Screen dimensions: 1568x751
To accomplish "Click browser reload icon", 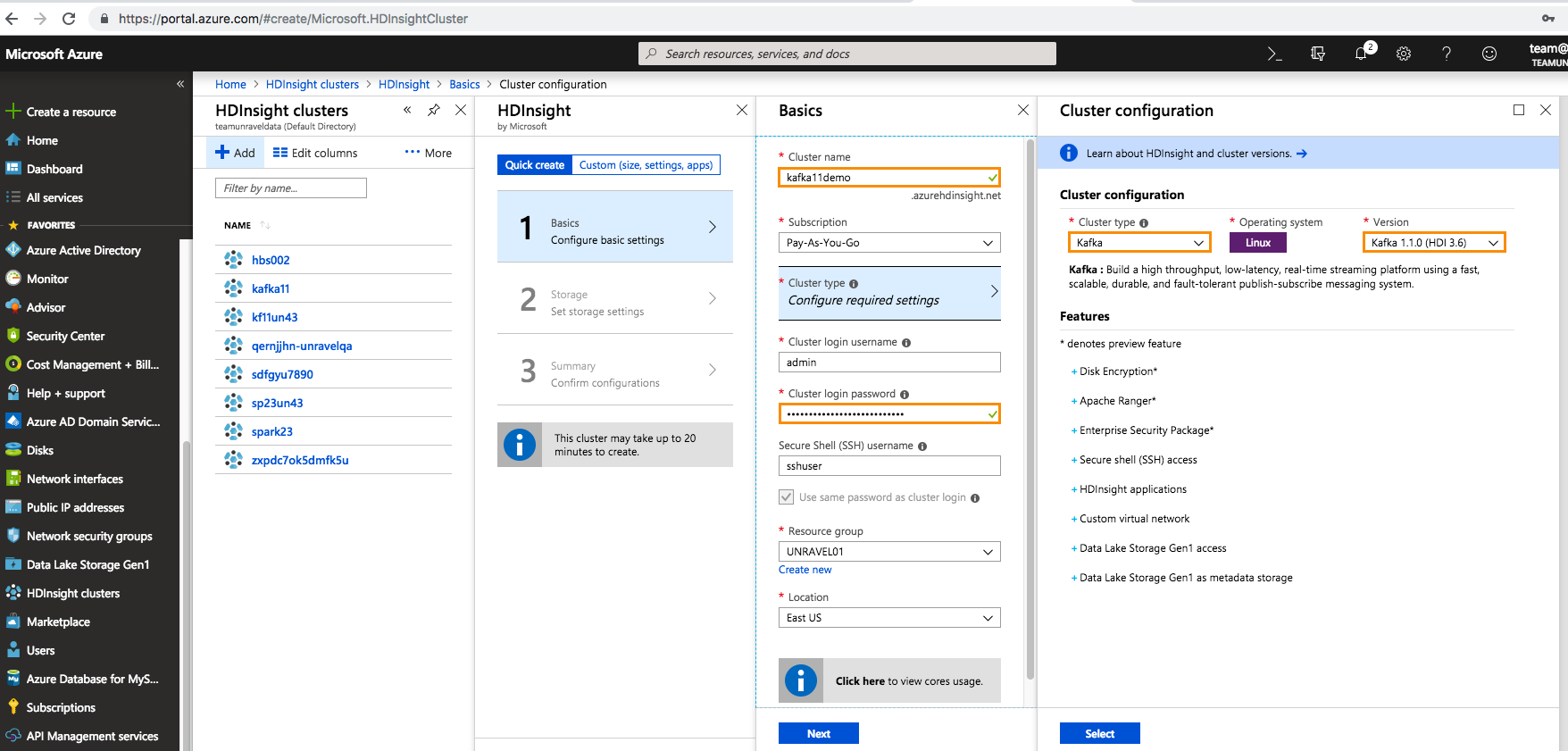I will 69,18.
